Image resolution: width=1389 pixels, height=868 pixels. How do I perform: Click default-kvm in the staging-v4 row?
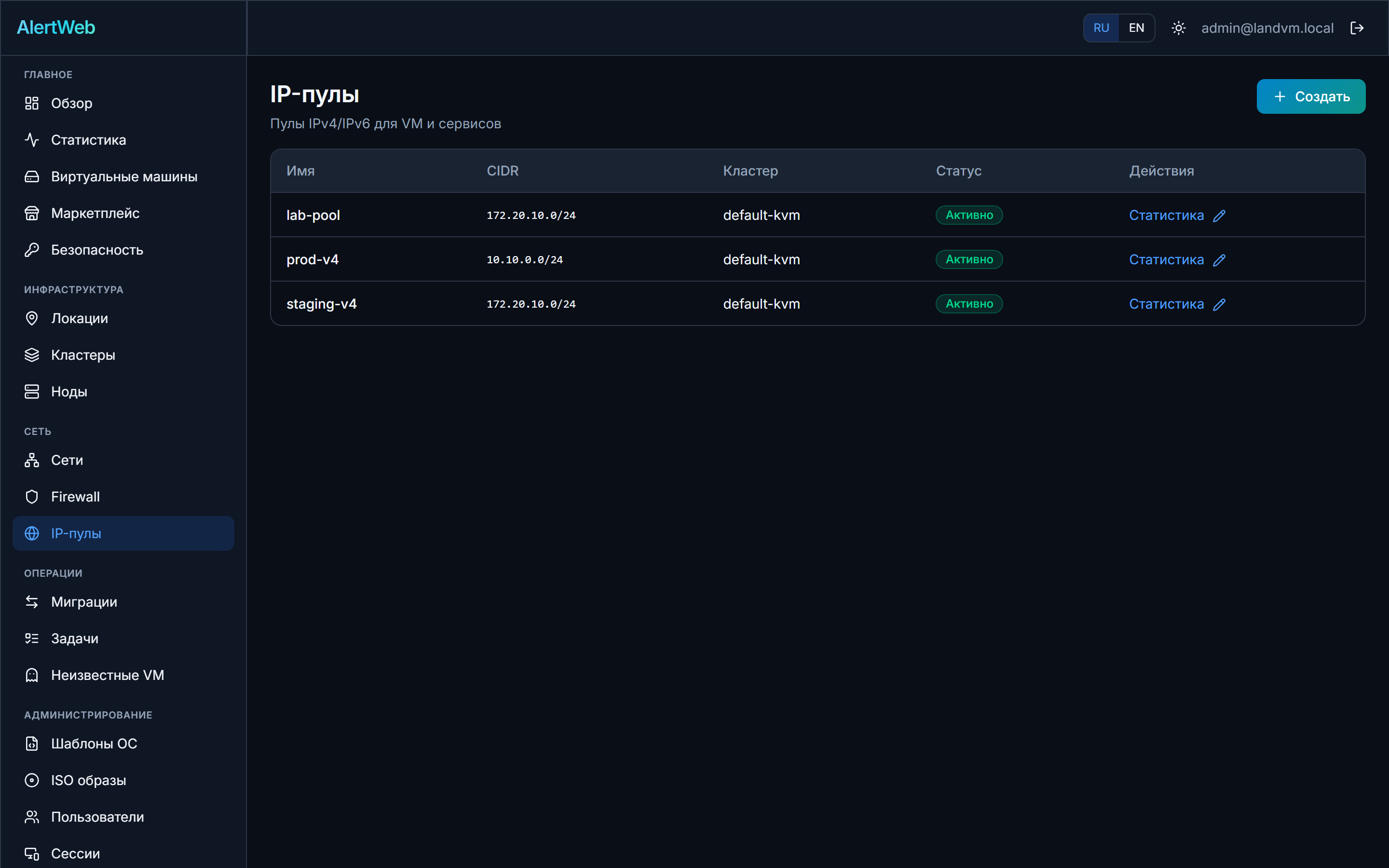click(761, 304)
